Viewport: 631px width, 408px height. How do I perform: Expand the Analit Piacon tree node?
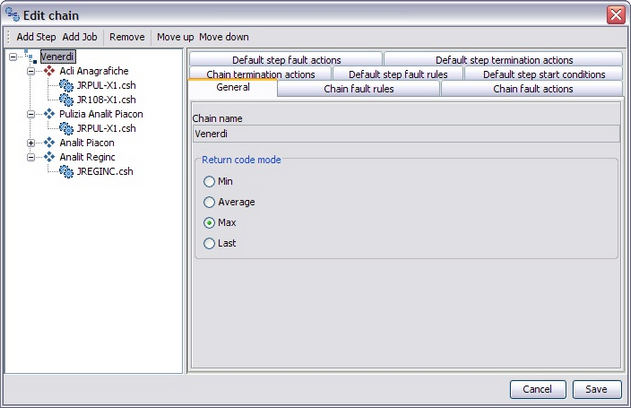tap(31, 143)
